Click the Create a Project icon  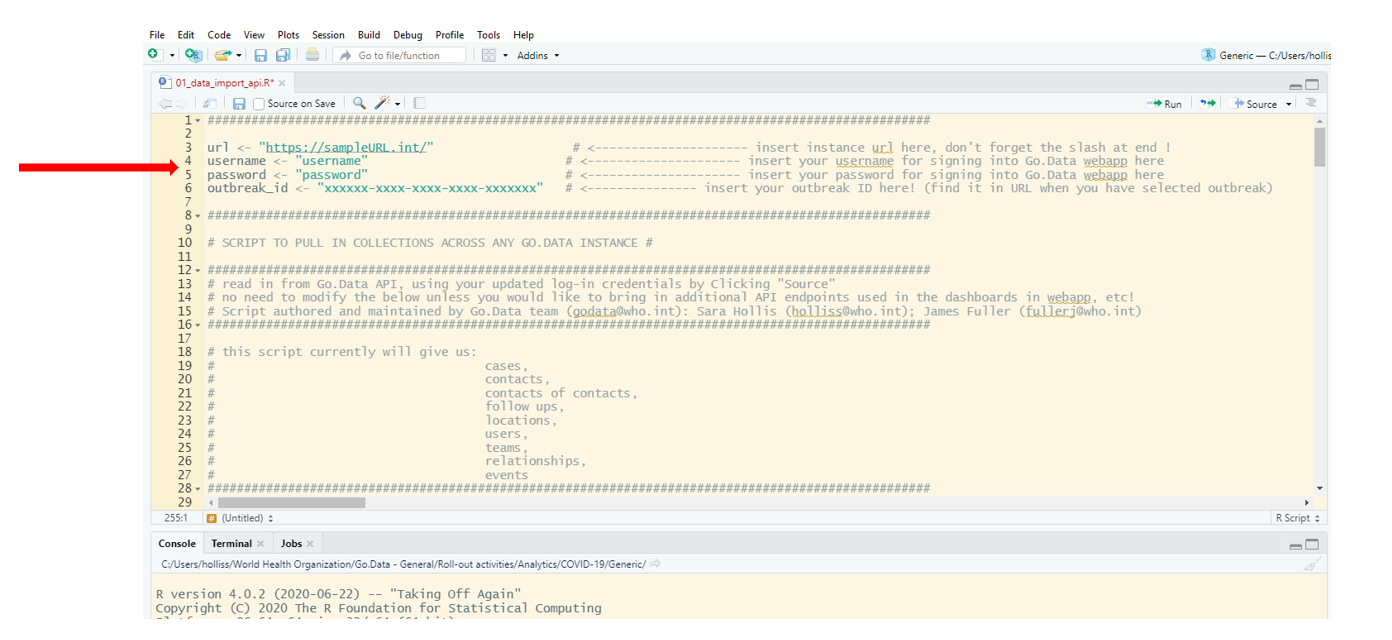pyautogui.click(x=193, y=55)
